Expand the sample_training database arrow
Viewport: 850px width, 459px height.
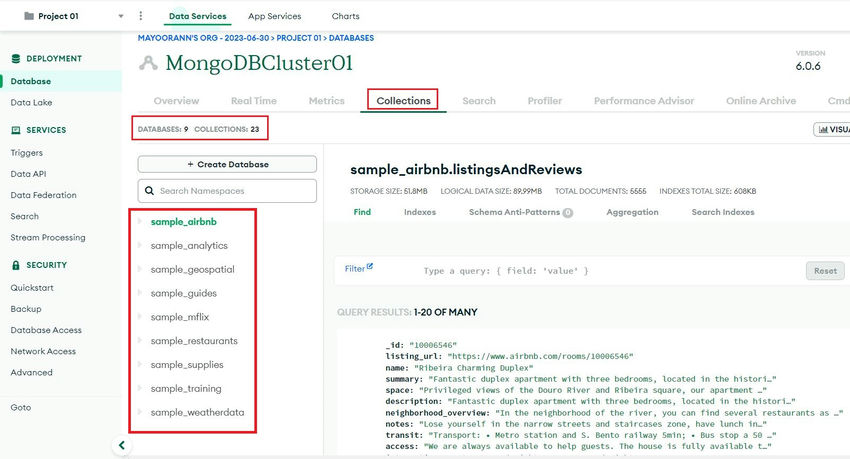pyautogui.click(x=140, y=388)
